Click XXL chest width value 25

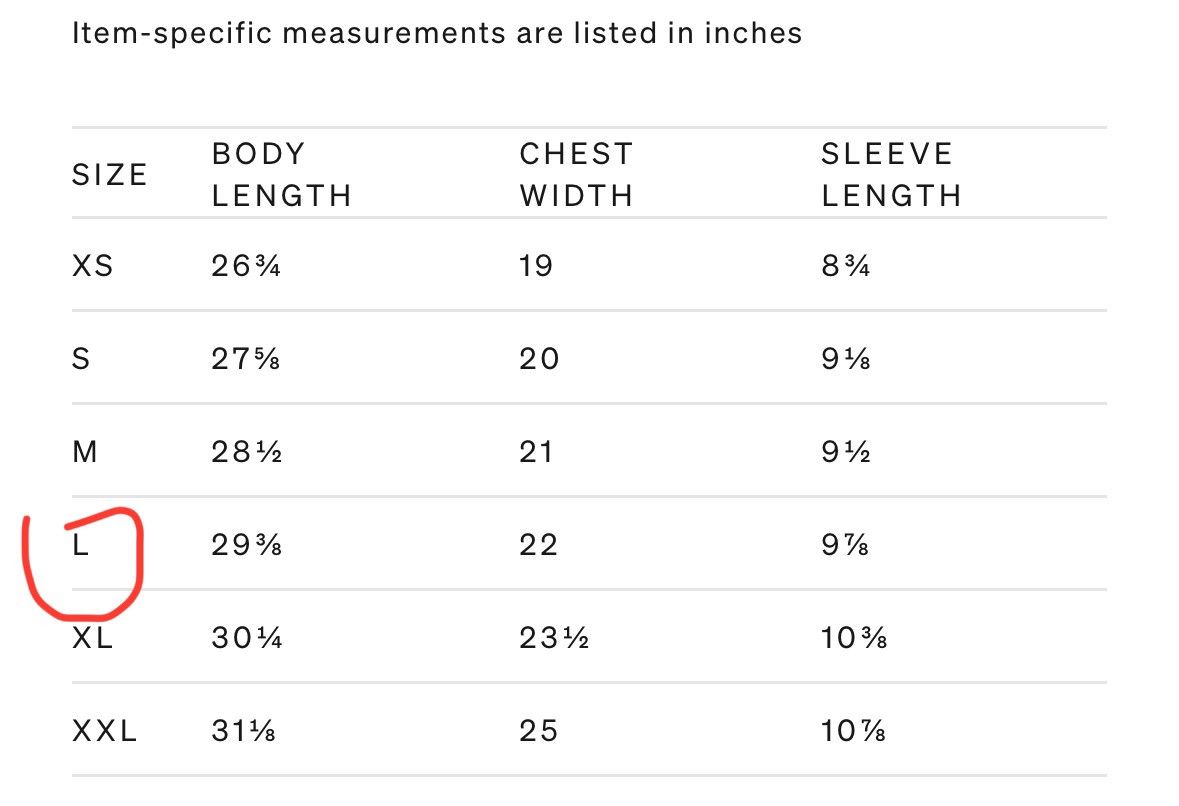click(538, 731)
